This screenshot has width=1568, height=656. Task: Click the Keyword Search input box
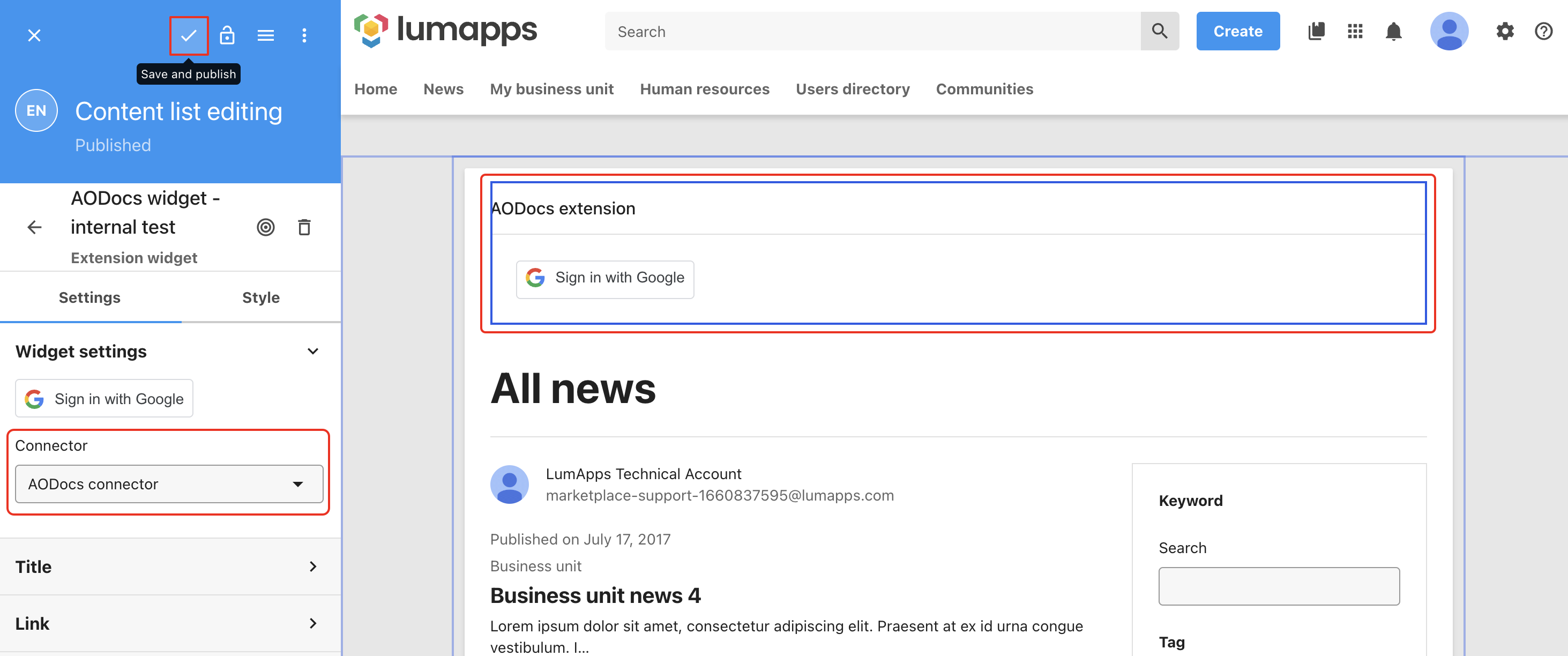coord(1279,587)
